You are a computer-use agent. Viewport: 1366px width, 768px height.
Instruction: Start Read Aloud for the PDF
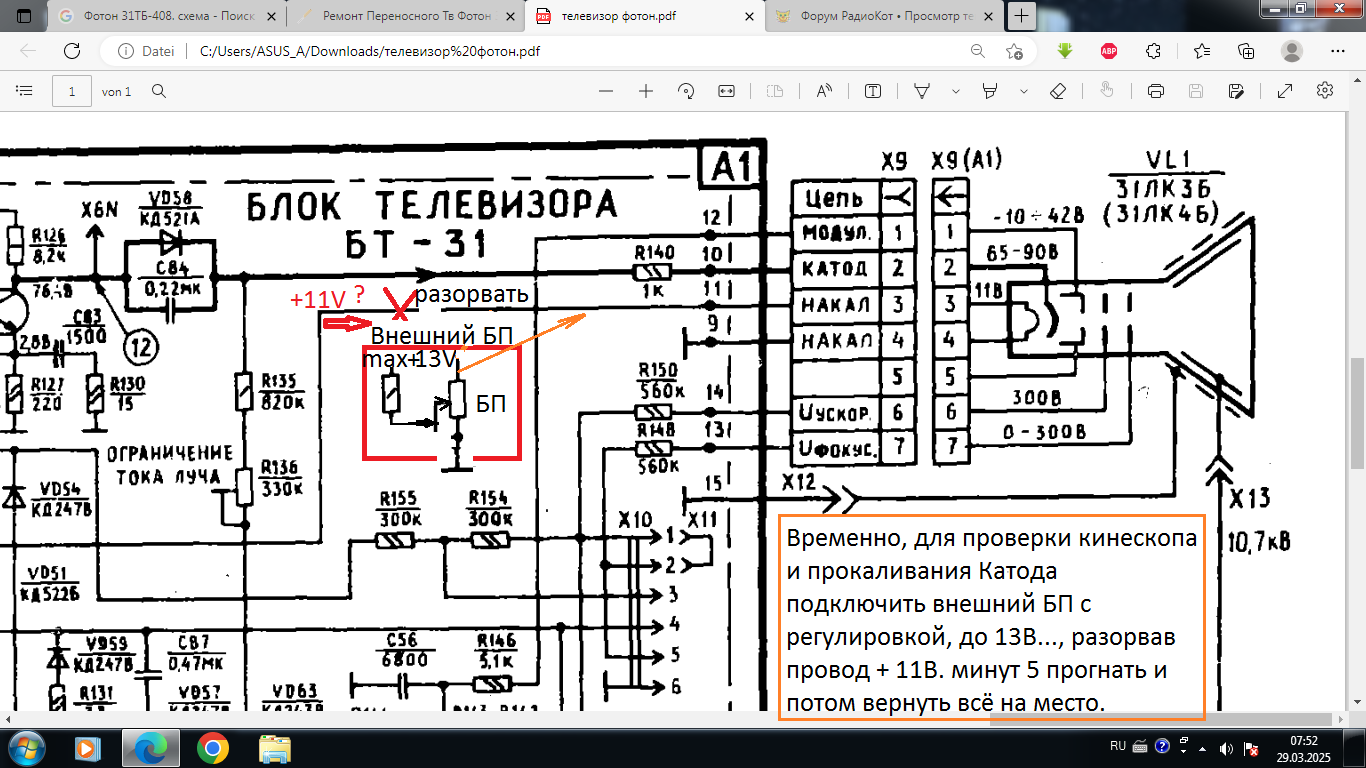pos(824,91)
